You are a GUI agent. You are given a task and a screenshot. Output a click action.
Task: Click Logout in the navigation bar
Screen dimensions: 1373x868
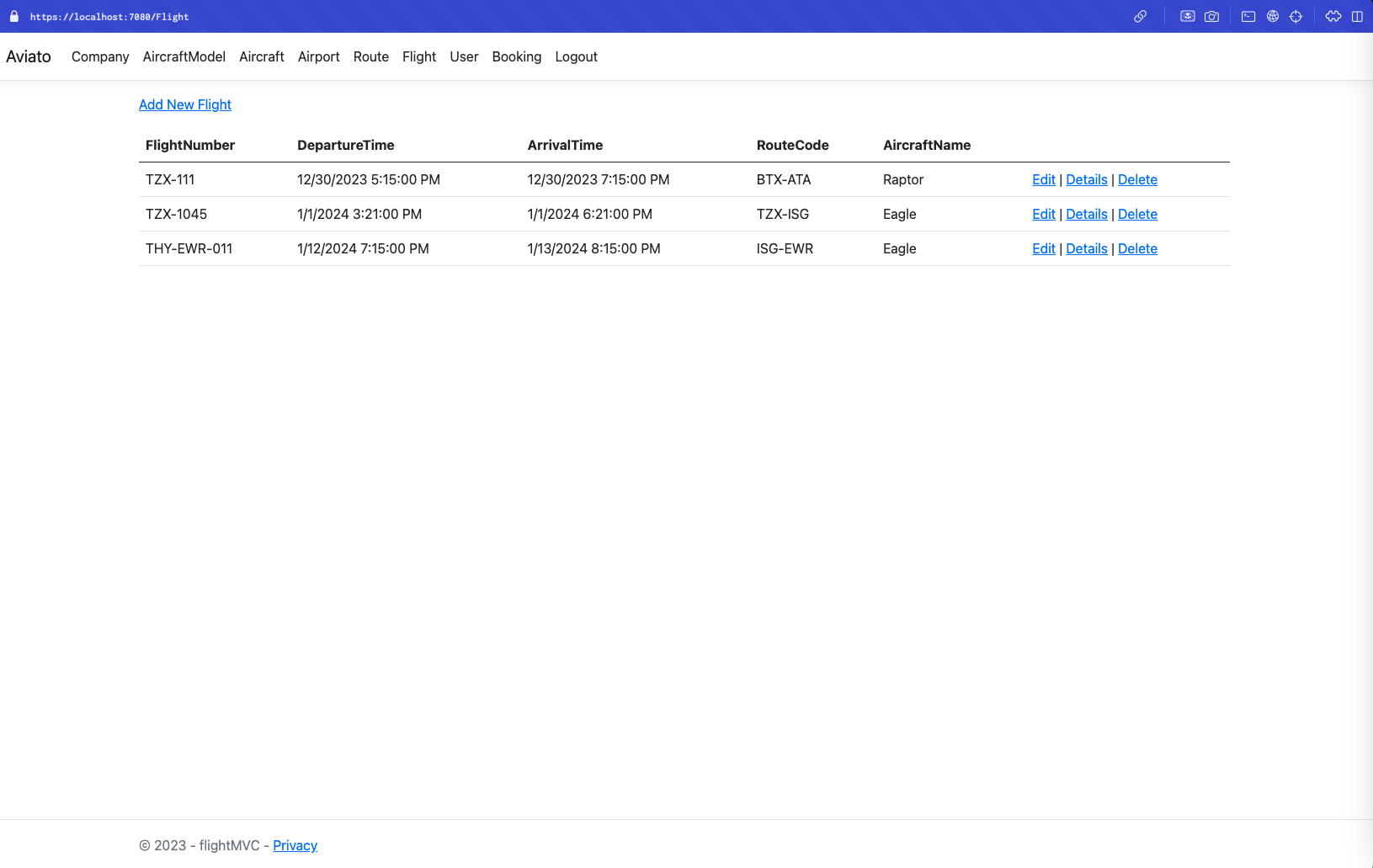pyautogui.click(x=577, y=56)
